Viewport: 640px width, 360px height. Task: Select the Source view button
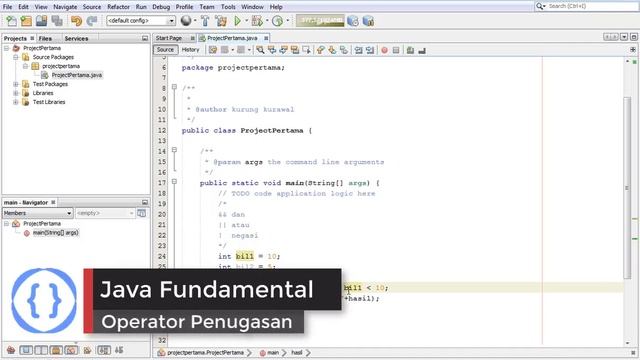pyautogui.click(x=165, y=49)
